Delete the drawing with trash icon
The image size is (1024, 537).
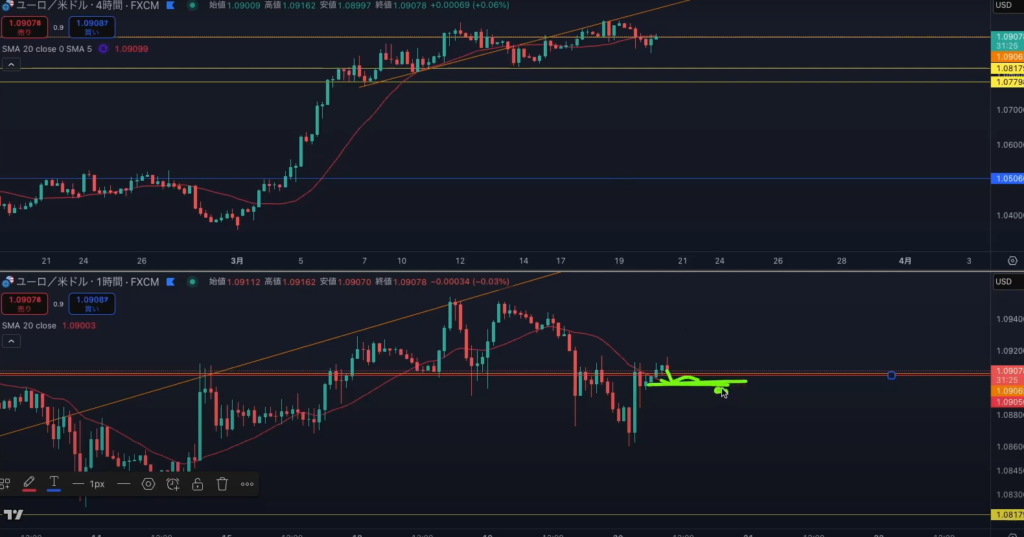pyautogui.click(x=222, y=484)
